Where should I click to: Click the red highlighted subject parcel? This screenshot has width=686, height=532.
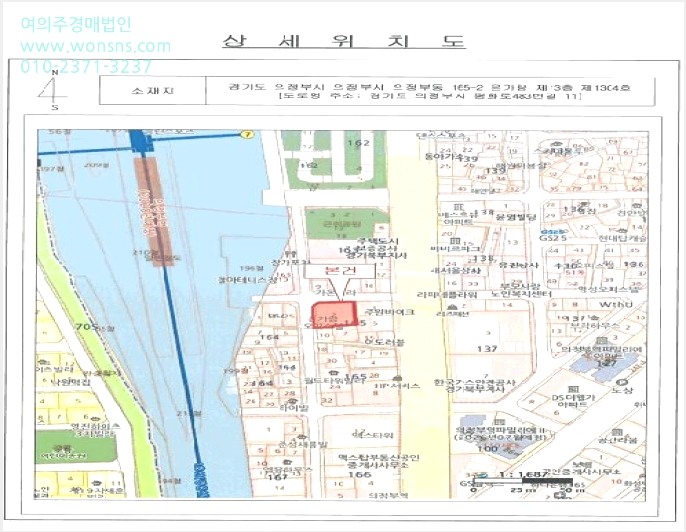(334, 315)
